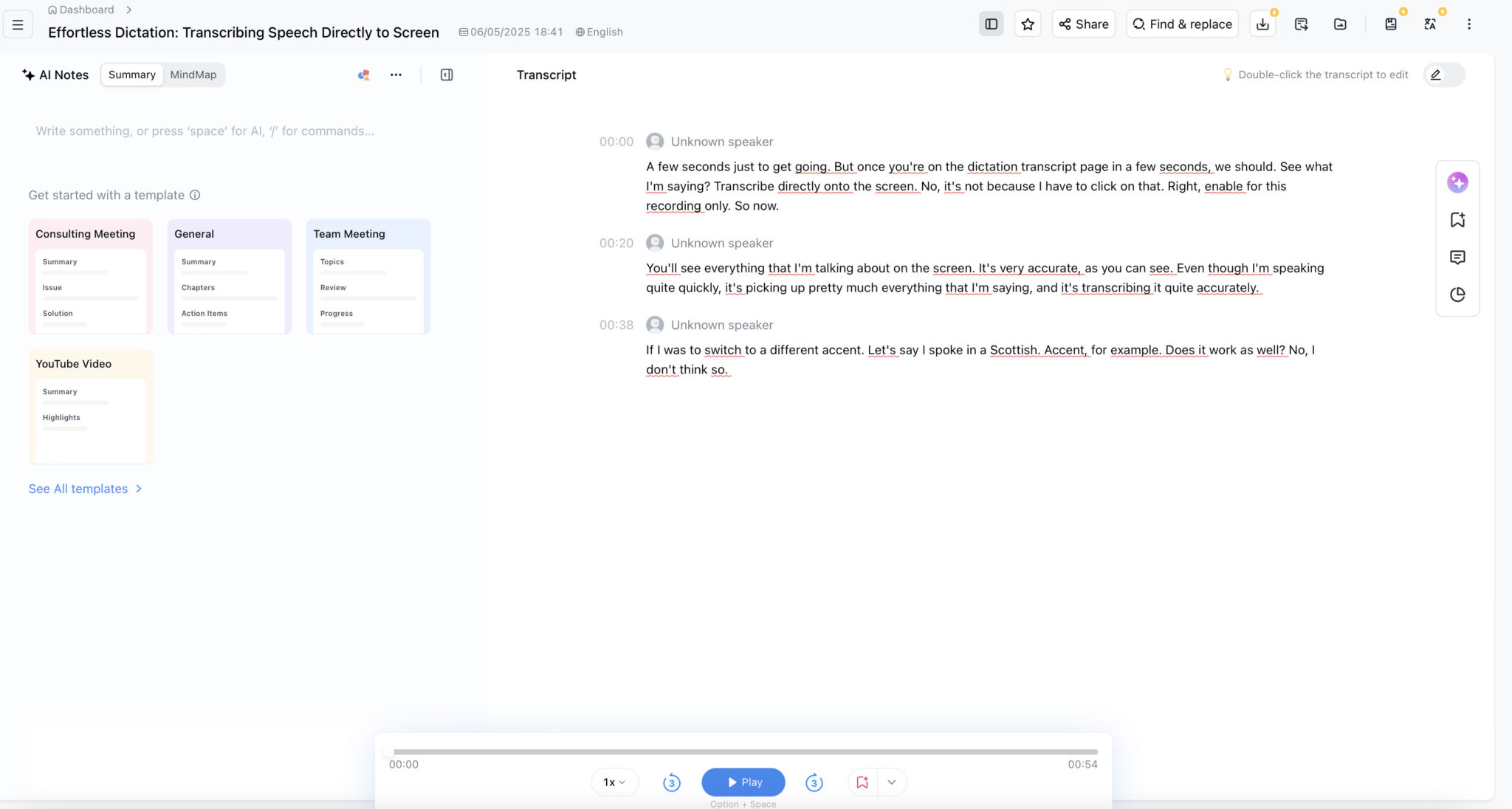Screen dimensions: 1512x809
Task: Click the download/export icon
Action: (1262, 24)
